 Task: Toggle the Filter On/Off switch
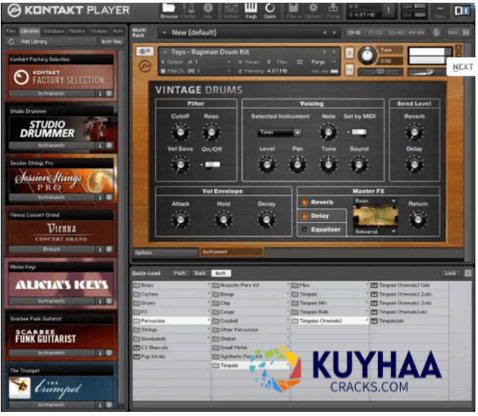pos(212,164)
